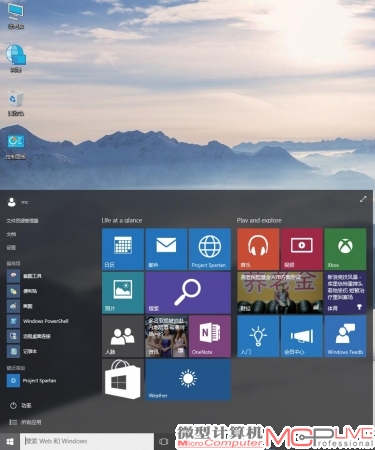Open the People tile
The image size is (375, 450).
[123, 336]
